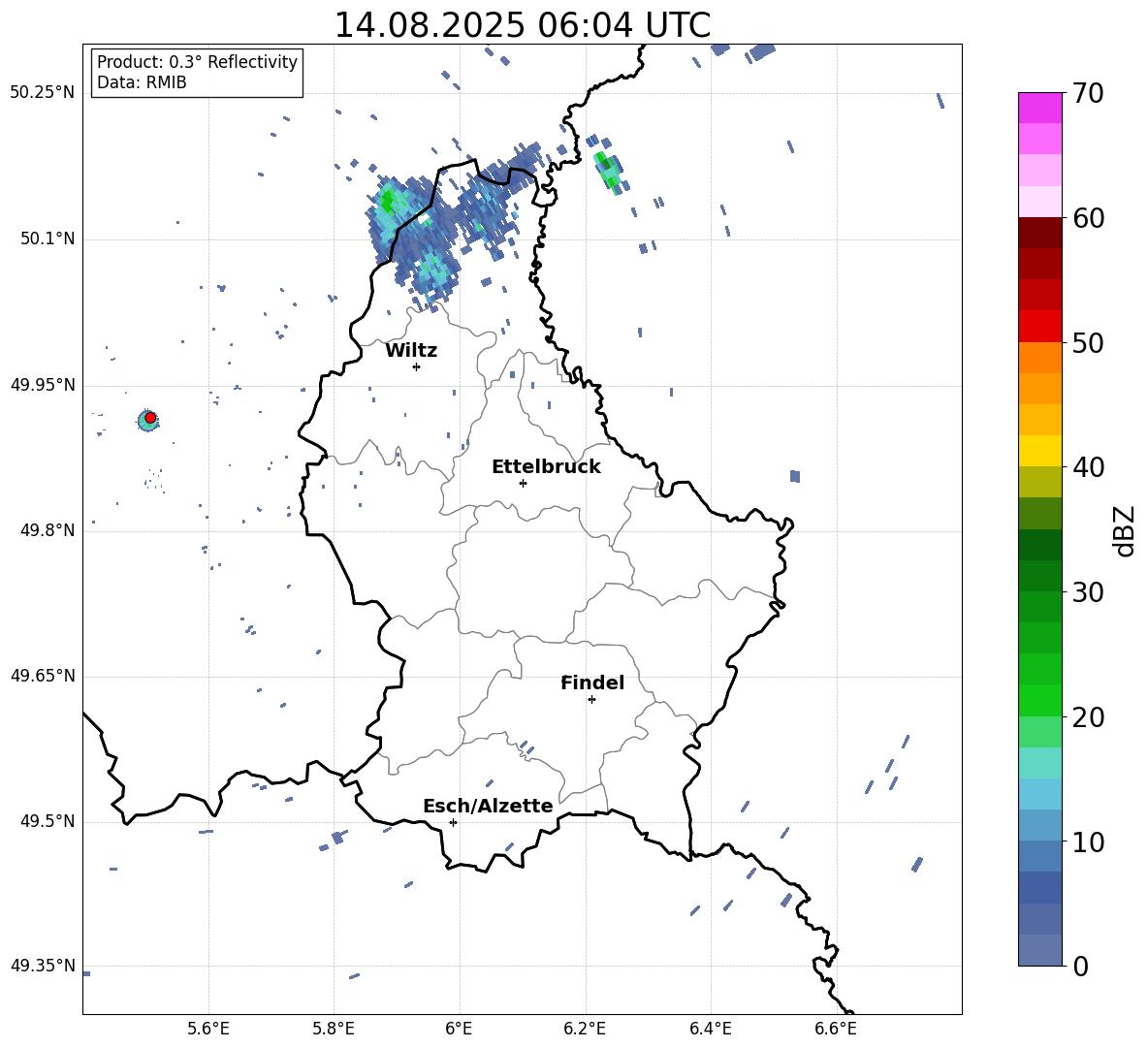Click the 49.8°N latitude label
Viewport: 1148px width, 1048px height.
pos(48,530)
